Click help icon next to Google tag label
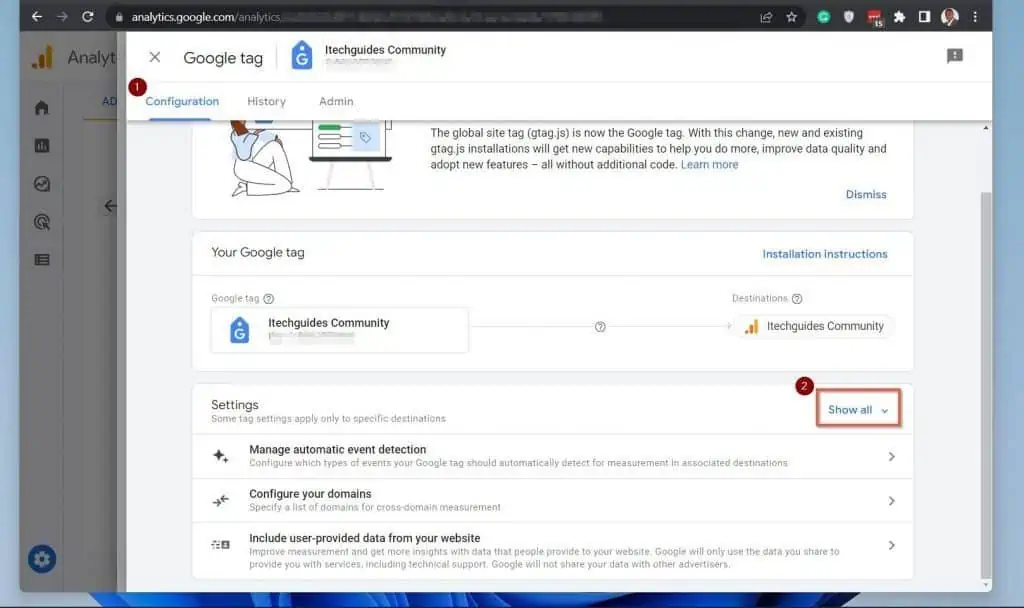Screen dimensions: 1024x608 click(x=269, y=299)
